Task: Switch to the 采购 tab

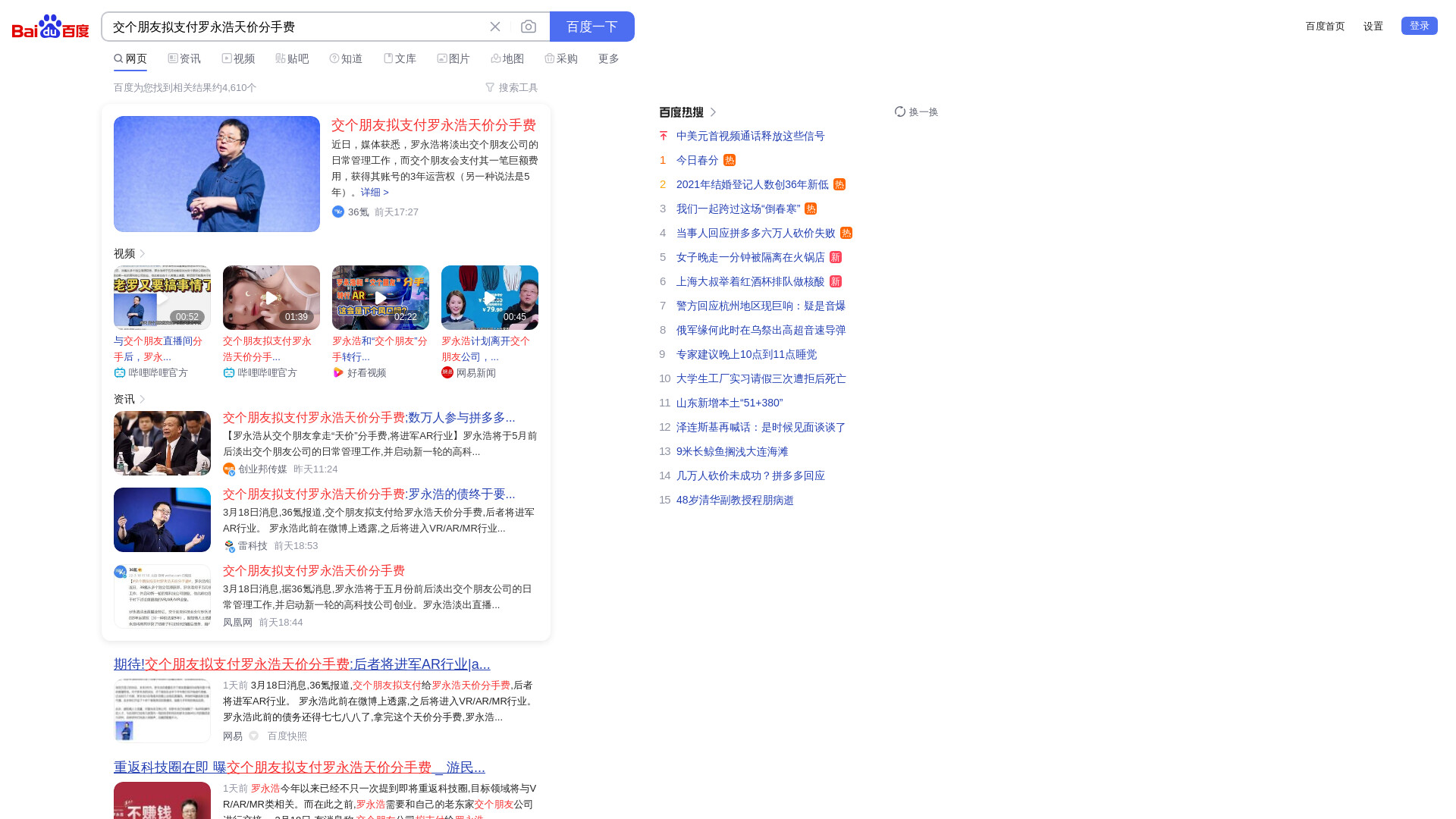Action: click(561, 58)
